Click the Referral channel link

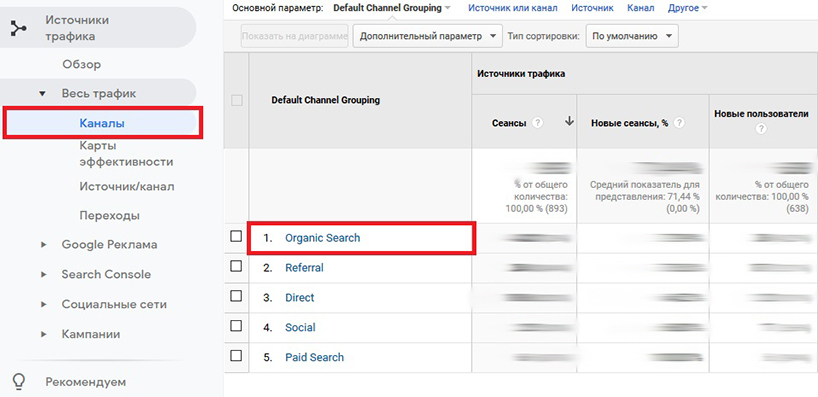tap(304, 268)
